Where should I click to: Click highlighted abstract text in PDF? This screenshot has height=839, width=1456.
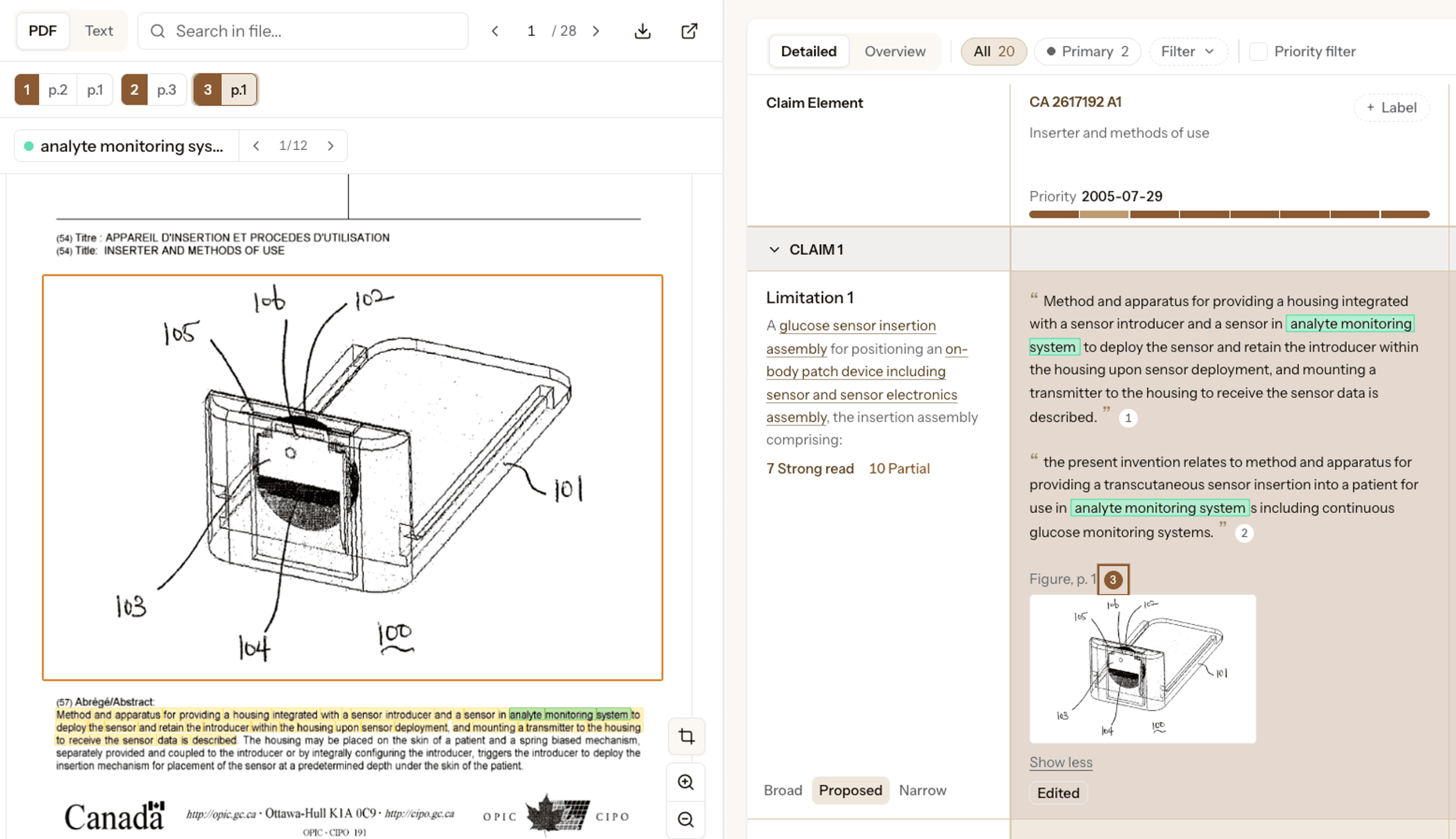pyautogui.click(x=348, y=727)
